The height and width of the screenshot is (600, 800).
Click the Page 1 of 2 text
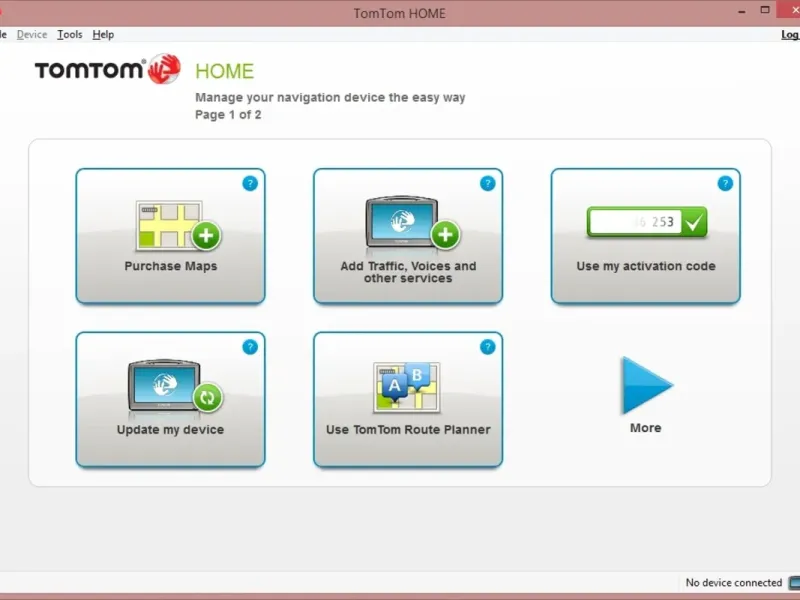click(228, 114)
